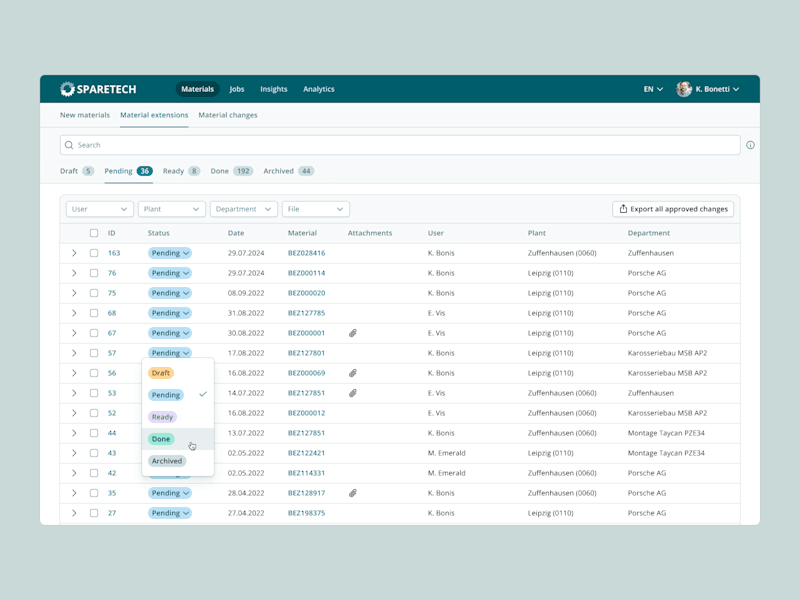Screen dimensions: 800x600
Task: Check the box for row 68
Action: point(94,313)
